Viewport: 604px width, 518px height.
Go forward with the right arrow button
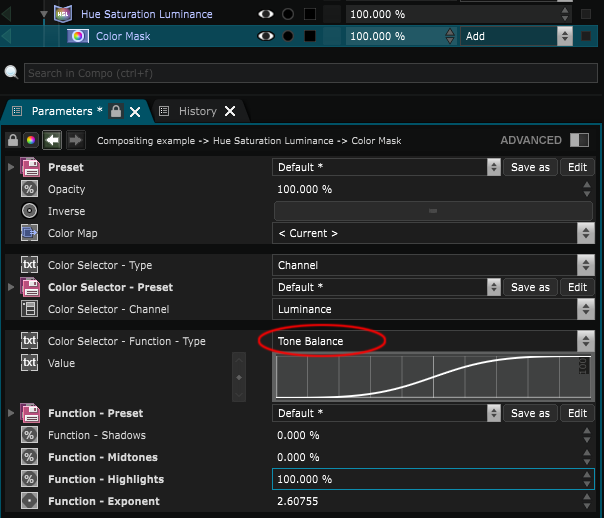click(x=76, y=140)
